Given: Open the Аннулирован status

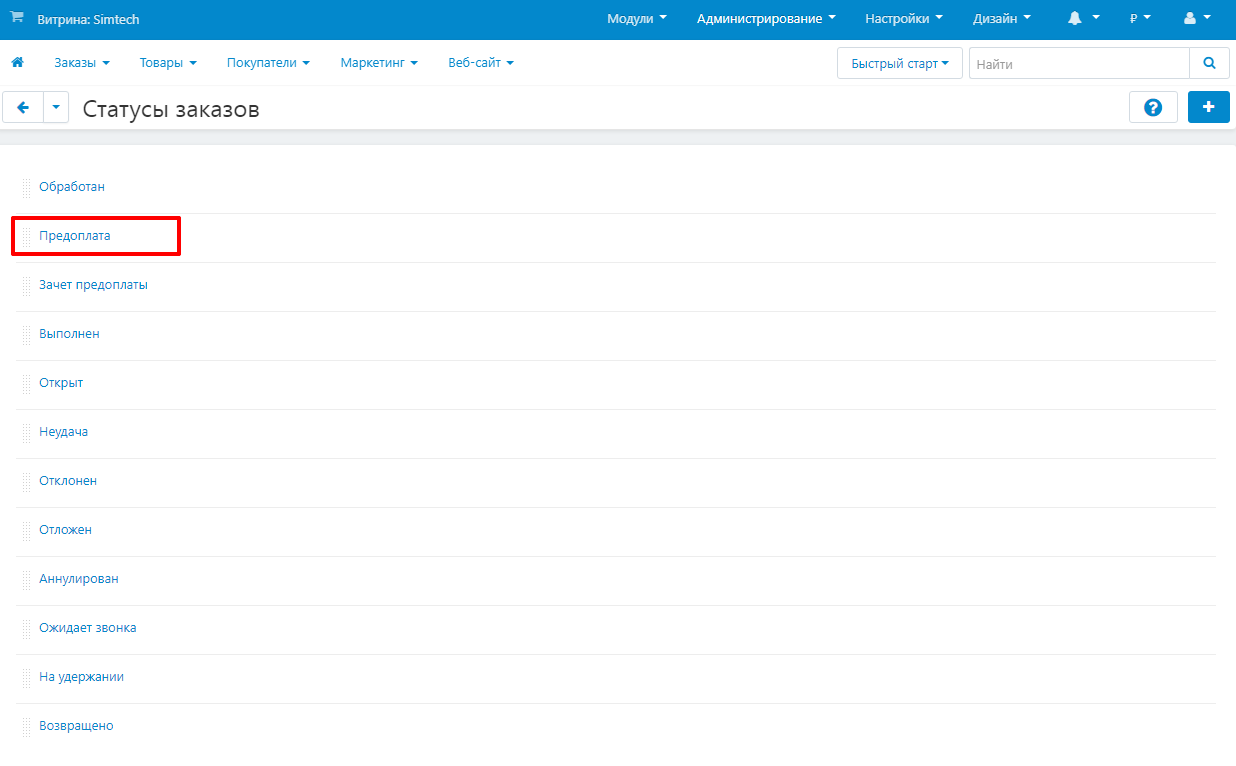Looking at the screenshot, I should (79, 579).
